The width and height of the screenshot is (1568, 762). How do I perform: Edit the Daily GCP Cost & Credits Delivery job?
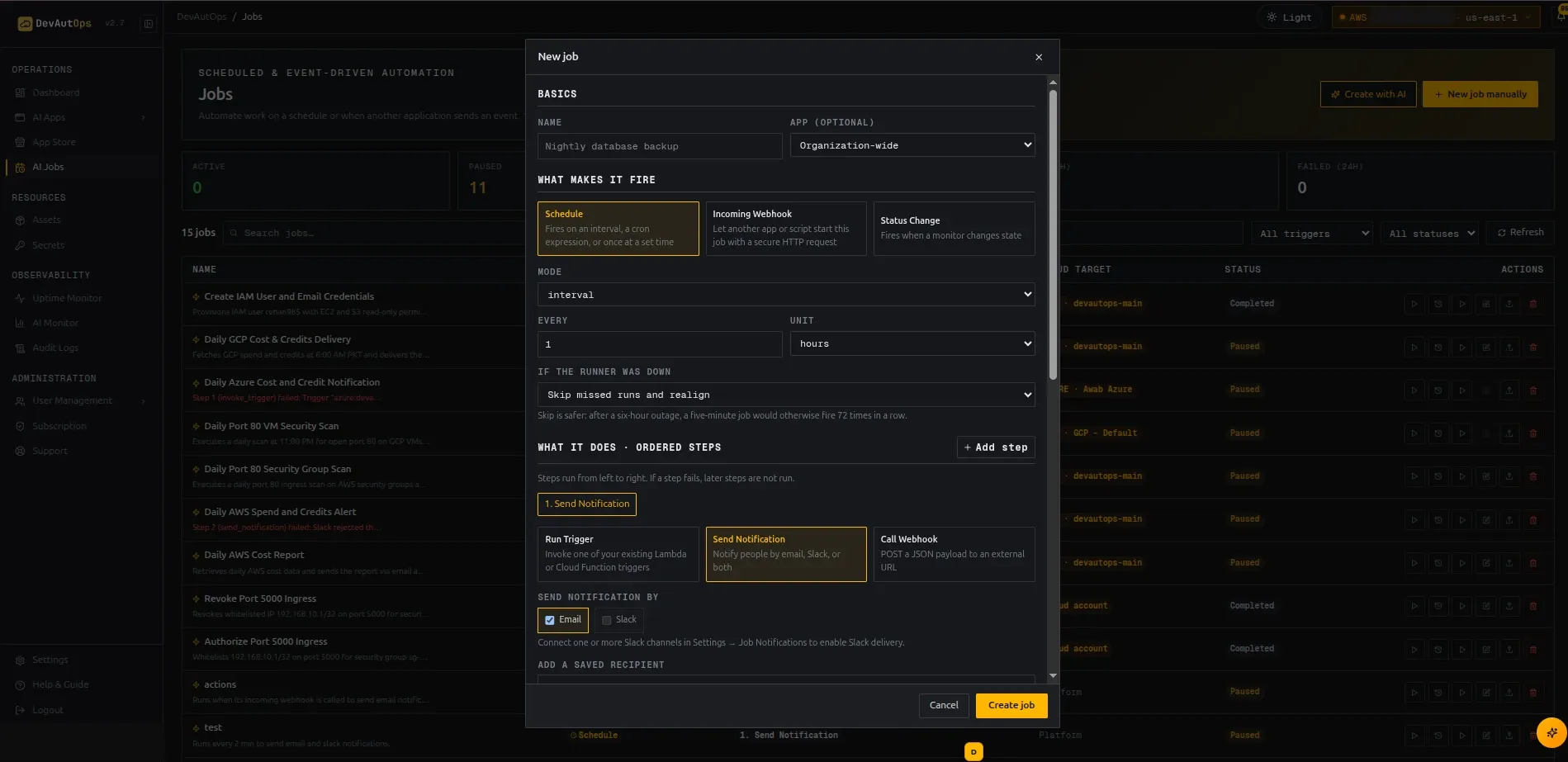coord(1485,347)
